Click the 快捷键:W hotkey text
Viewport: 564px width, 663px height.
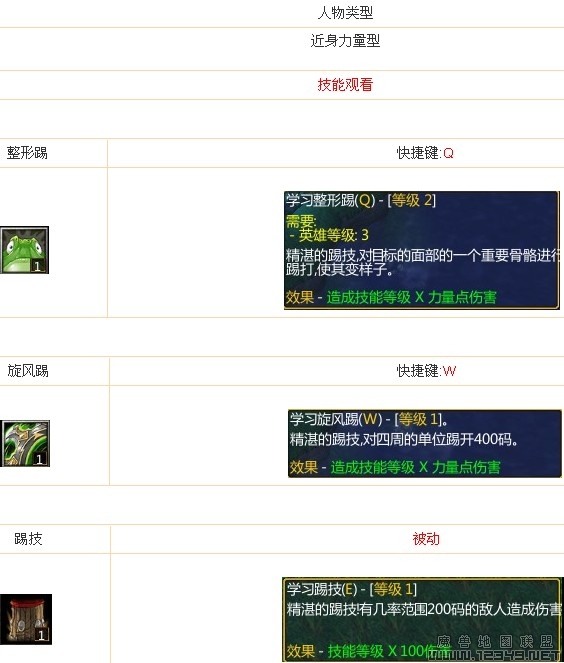click(x=426, y=371)
